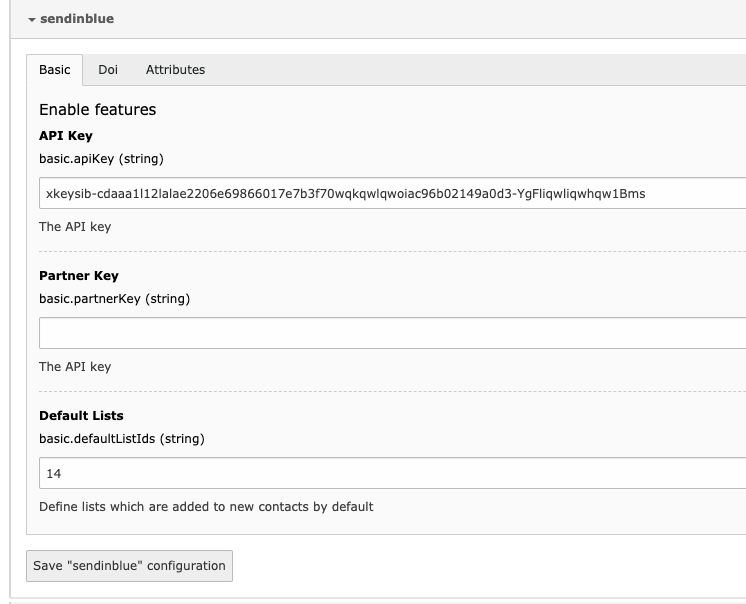The image size is (746, 604).
Task: Click the bold 'API Key' label
Action: [x=66, y=136]
